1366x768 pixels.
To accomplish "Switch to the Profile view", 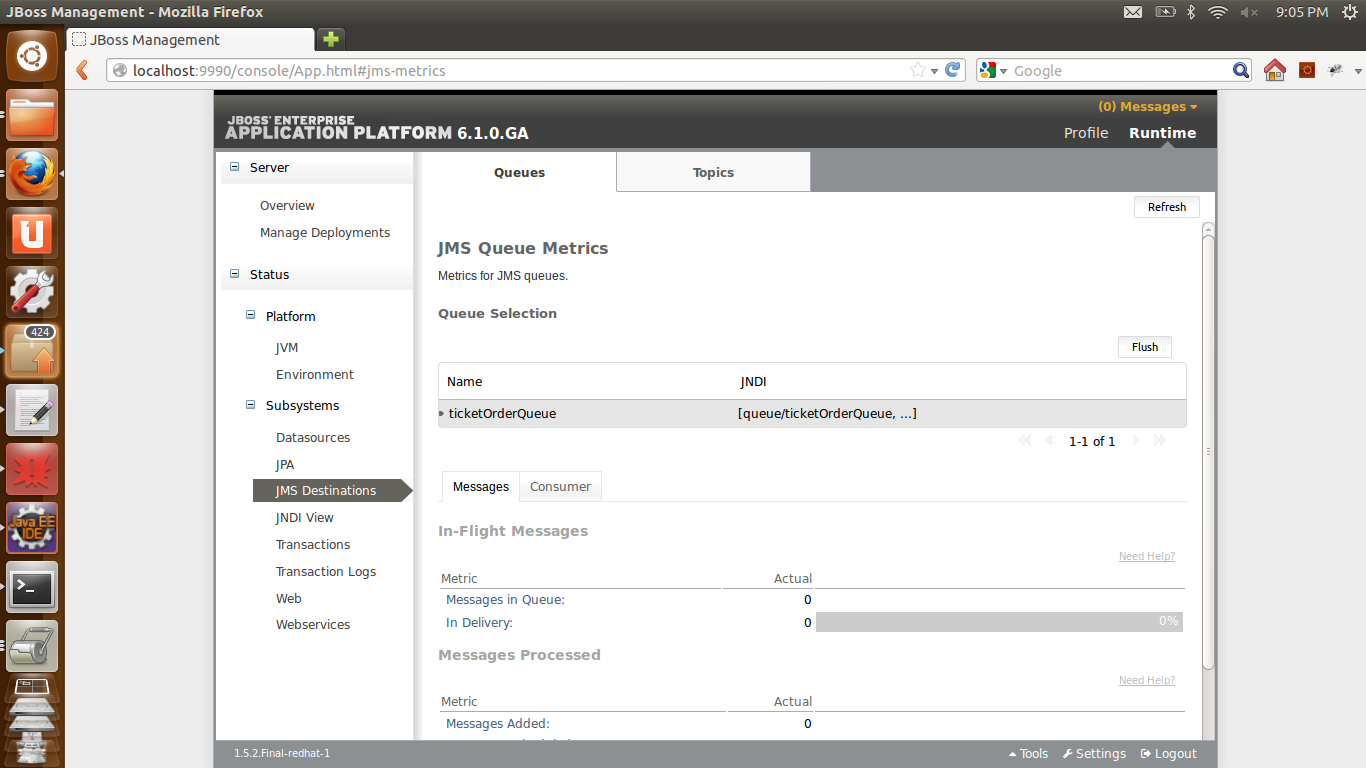I will click(1085, 132).
